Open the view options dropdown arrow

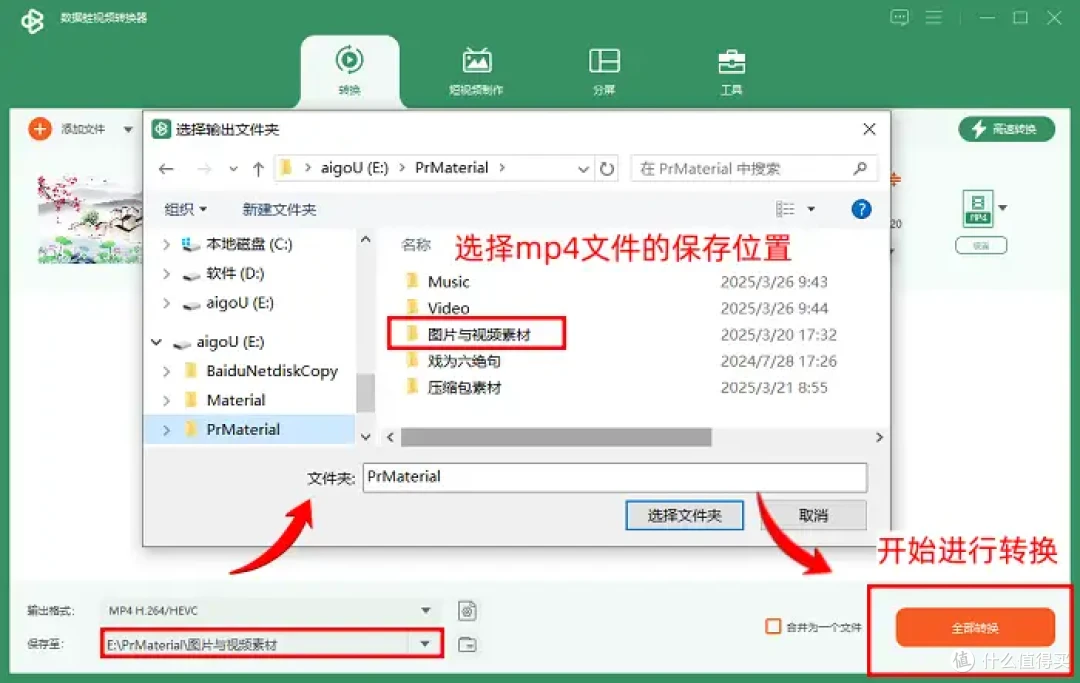tap(811, 209)
